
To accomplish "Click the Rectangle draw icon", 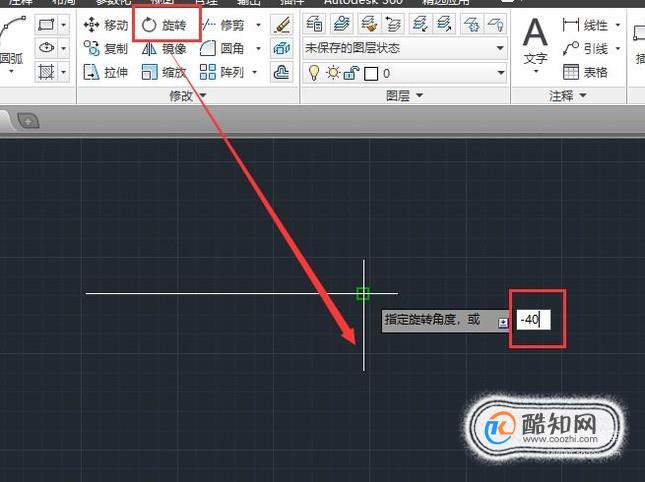I will [46, 25].
